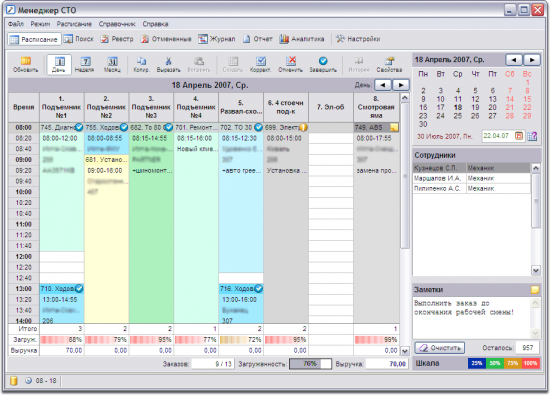Select employee Маршалов И.А. row
This screenshot has width=550, height=395.
click(x=471, y=178)
